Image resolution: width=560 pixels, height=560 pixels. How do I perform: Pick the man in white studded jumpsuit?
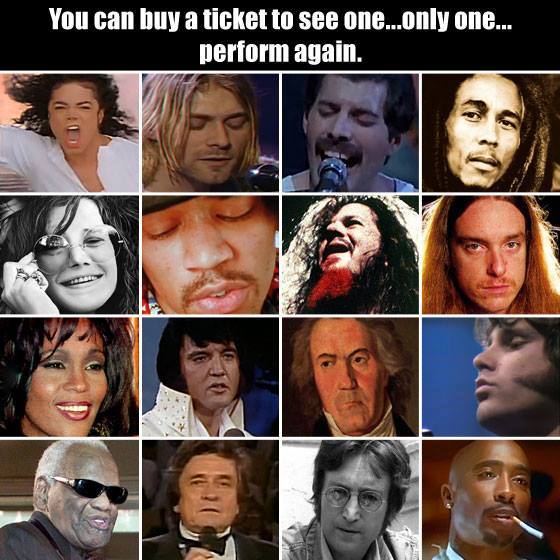(210, 377)
